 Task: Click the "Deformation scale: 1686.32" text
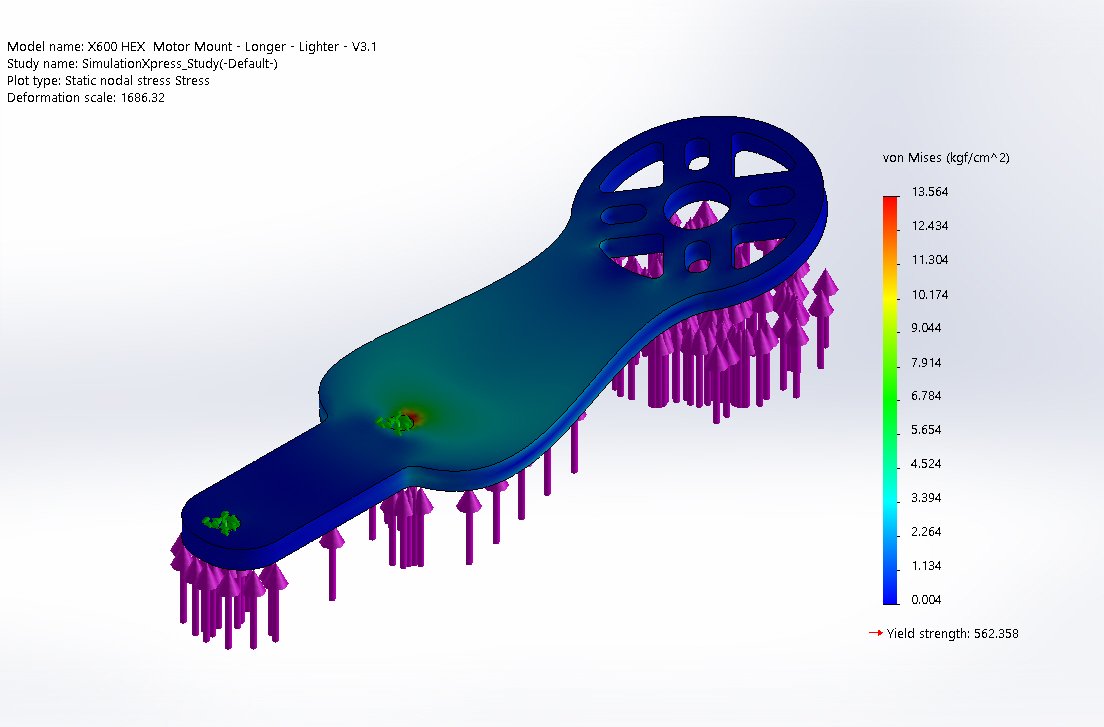(x=86, y=97)
